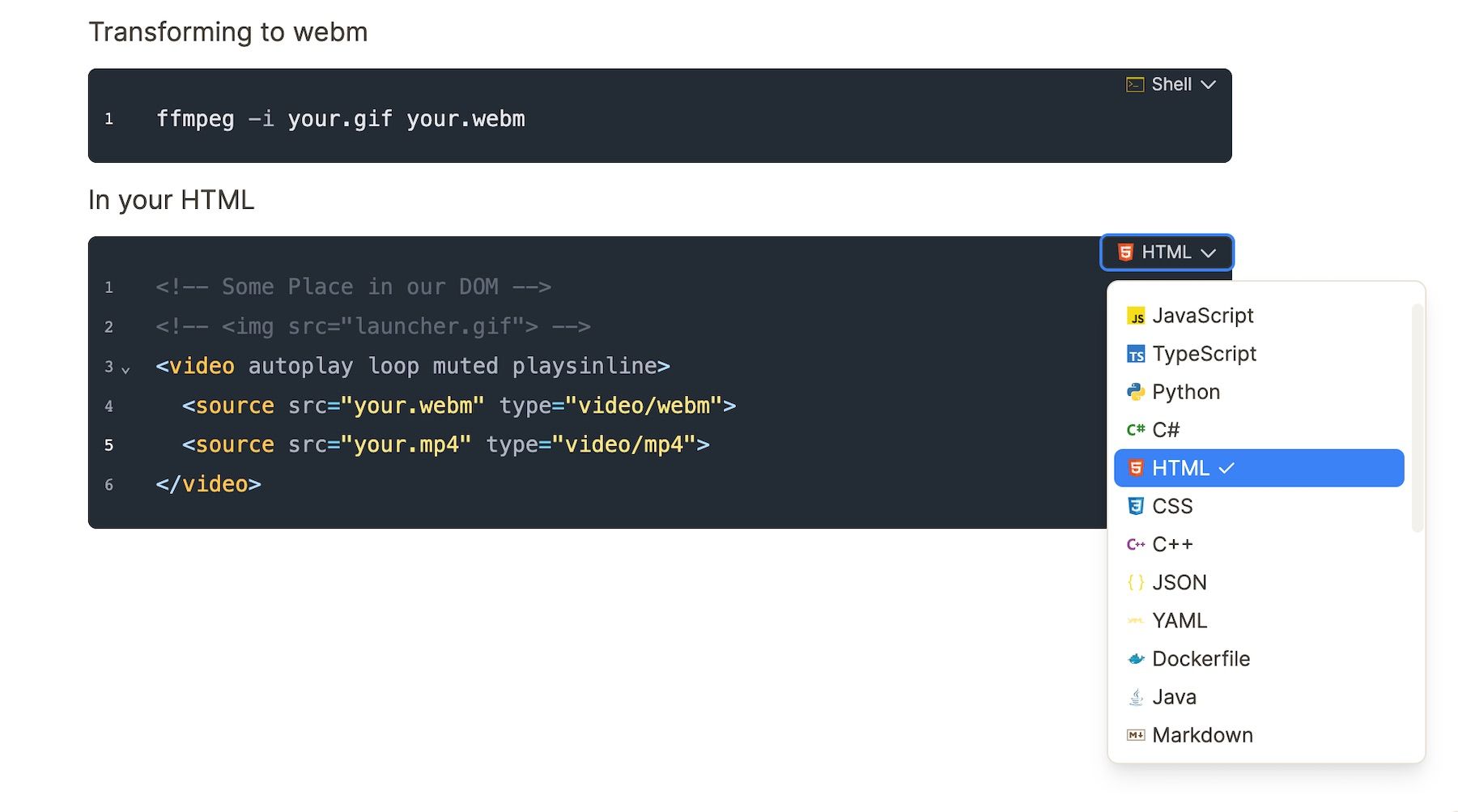Collapse the HTML language selector chevron
1458x812 pixels.
tap(1209, 253)
